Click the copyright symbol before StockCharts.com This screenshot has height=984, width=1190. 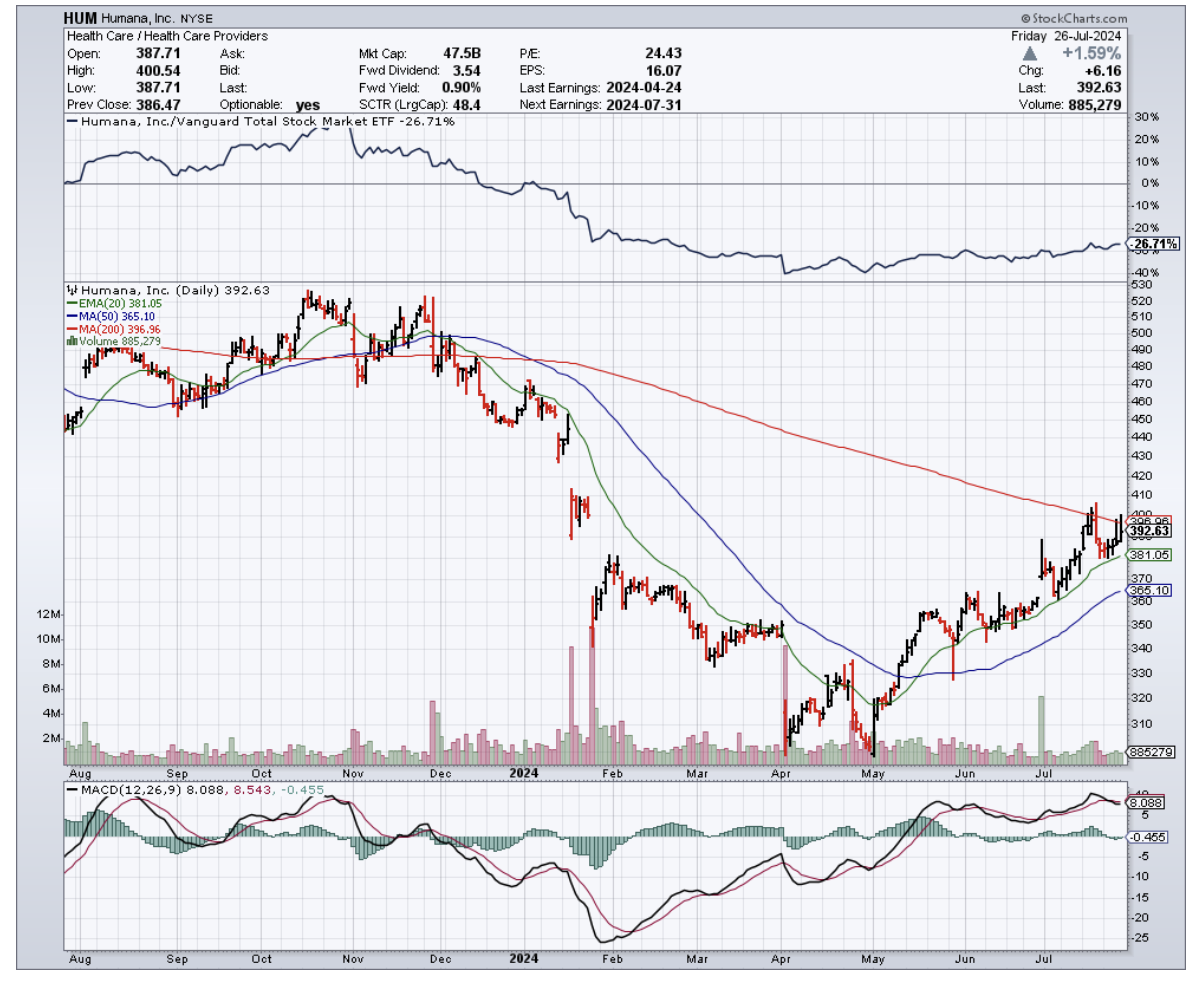point(1025,19)
